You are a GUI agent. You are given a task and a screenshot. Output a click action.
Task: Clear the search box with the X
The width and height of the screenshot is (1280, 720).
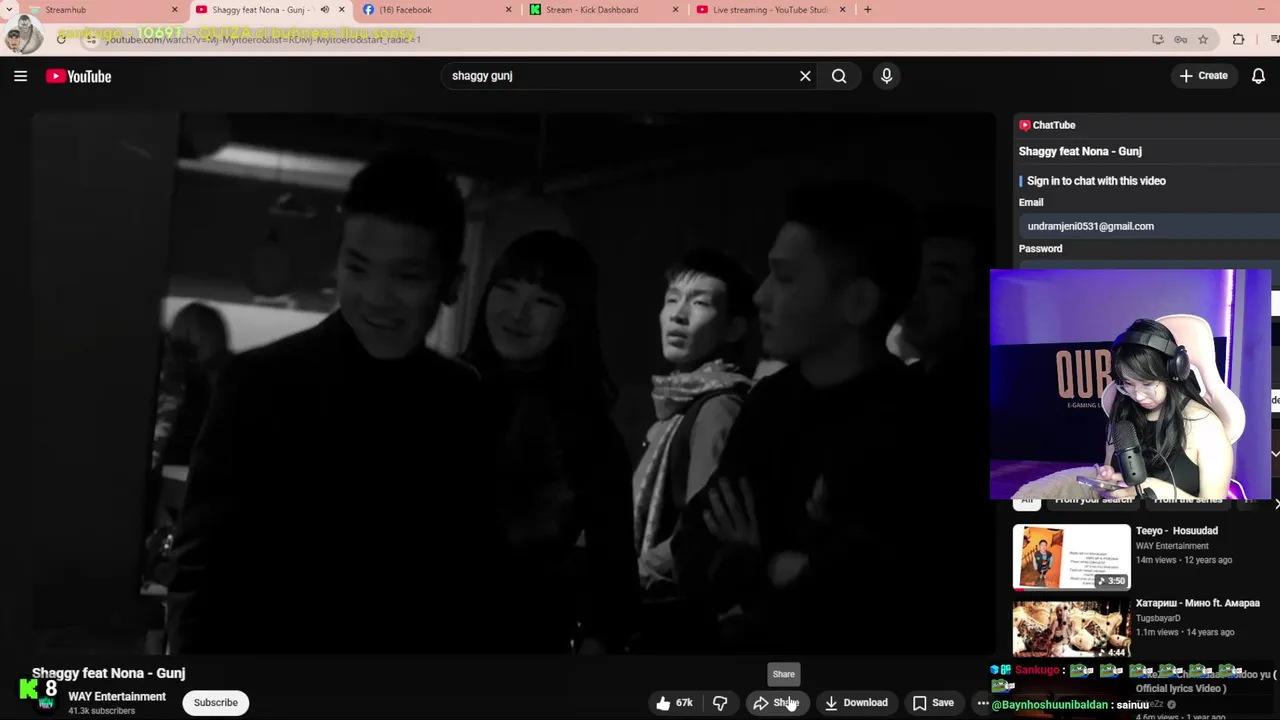805,76
